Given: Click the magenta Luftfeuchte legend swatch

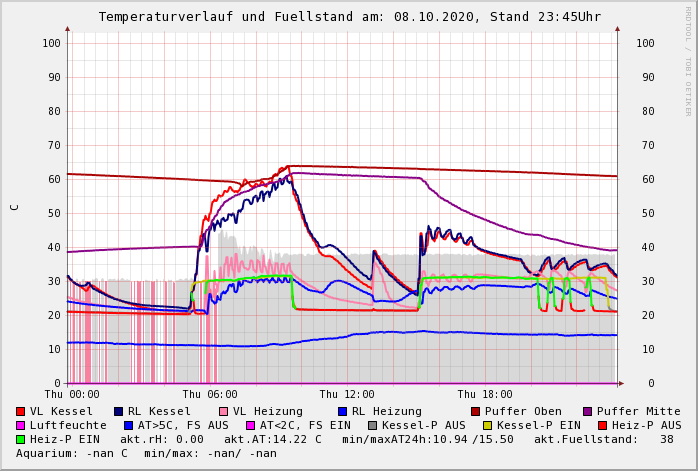Looking at the screenshot, I should [21, 425].
